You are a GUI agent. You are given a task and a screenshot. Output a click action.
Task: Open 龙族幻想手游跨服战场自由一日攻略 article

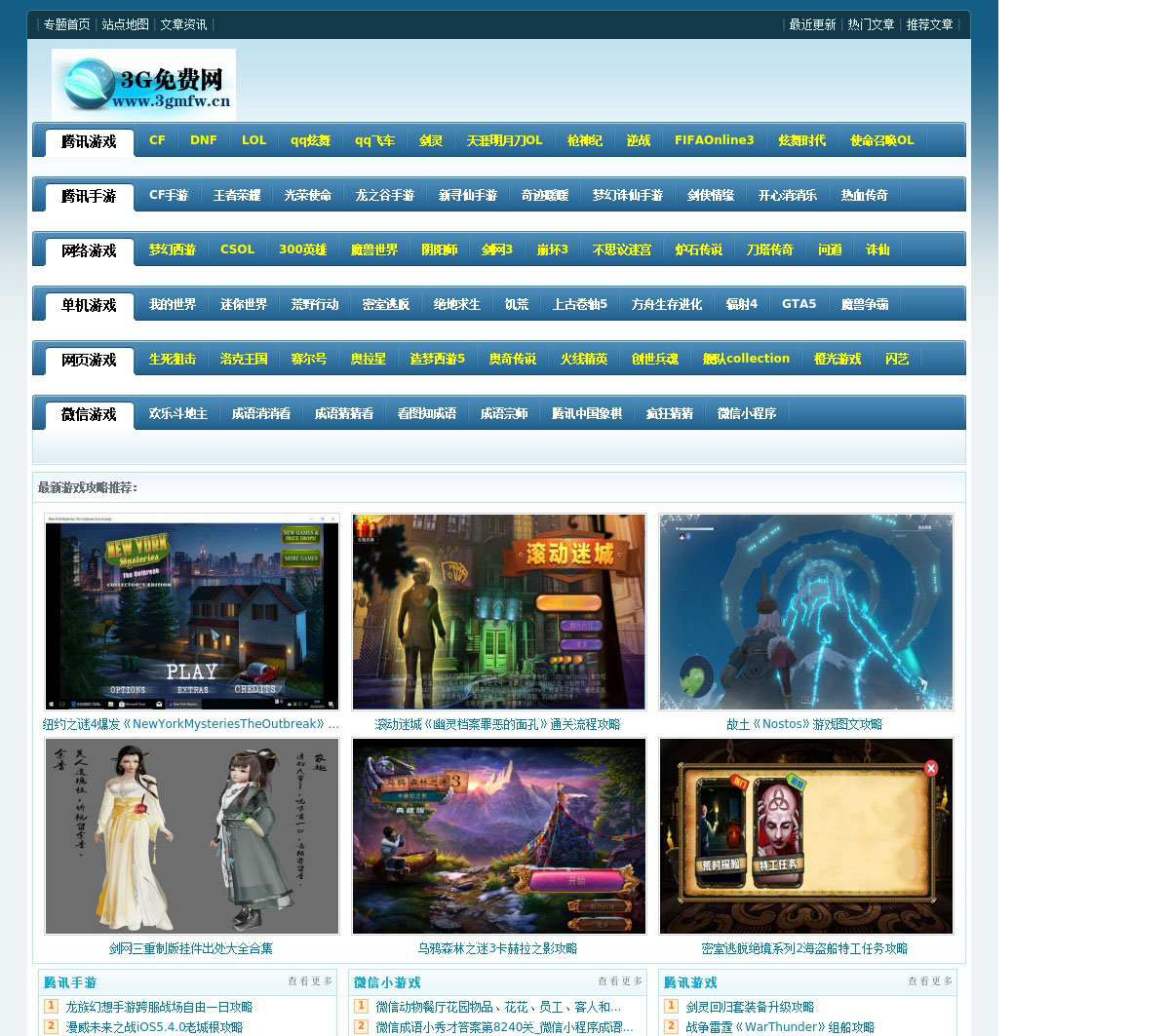click(159, 1007)
